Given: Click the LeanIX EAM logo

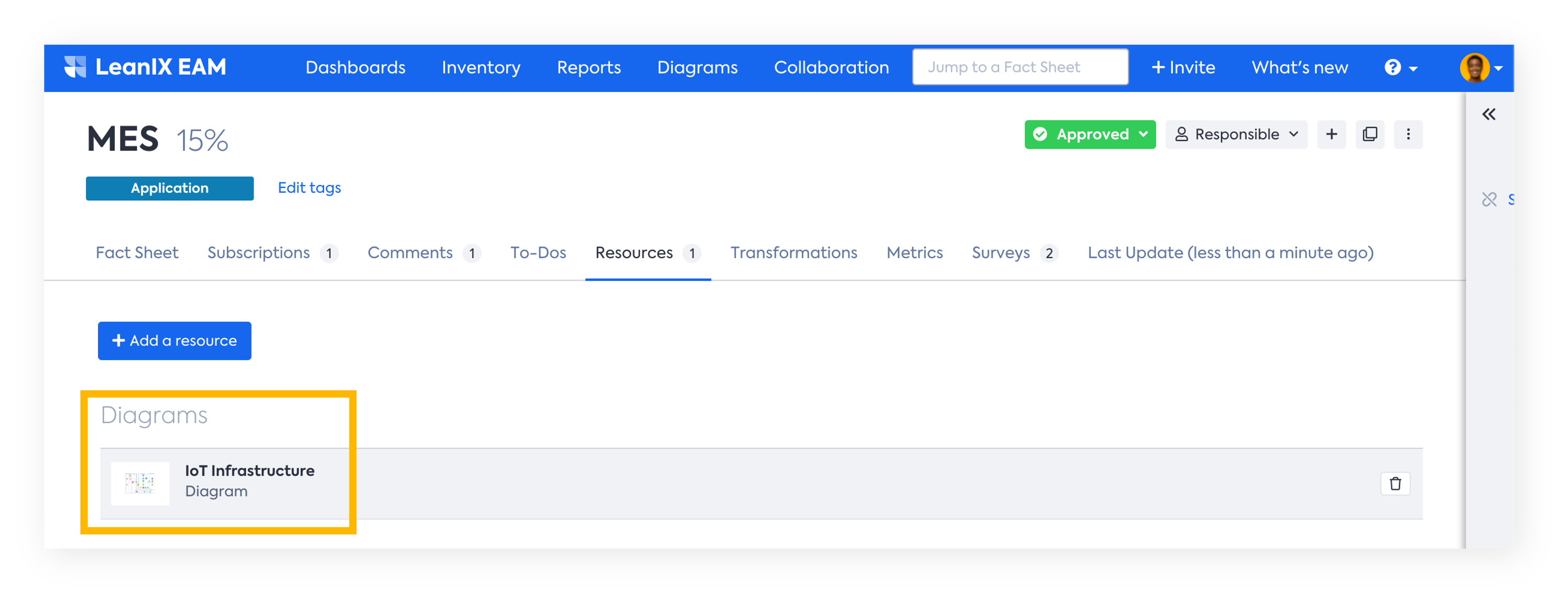Looking at the screenshot, I should [x=145, y=67].
